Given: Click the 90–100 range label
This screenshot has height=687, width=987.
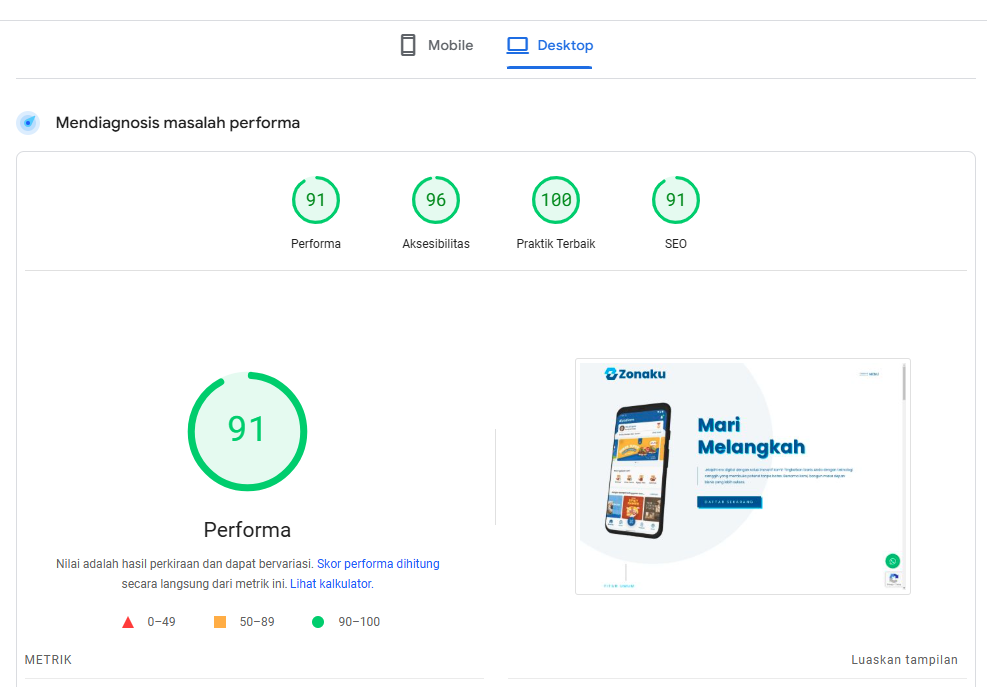Looking at the screenshot, I should click(x=359, y=622).
